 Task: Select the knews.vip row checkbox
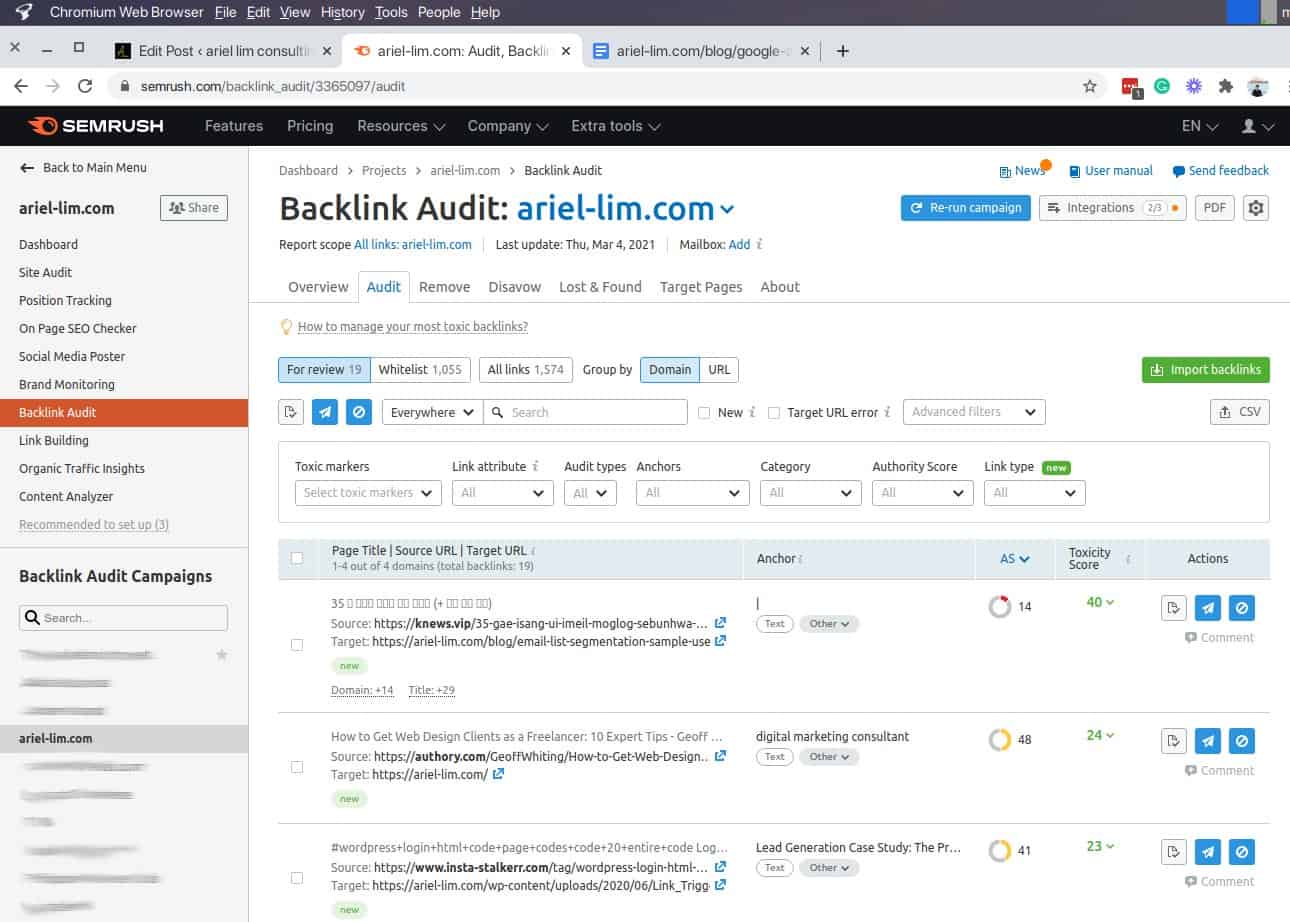[297, 645]
